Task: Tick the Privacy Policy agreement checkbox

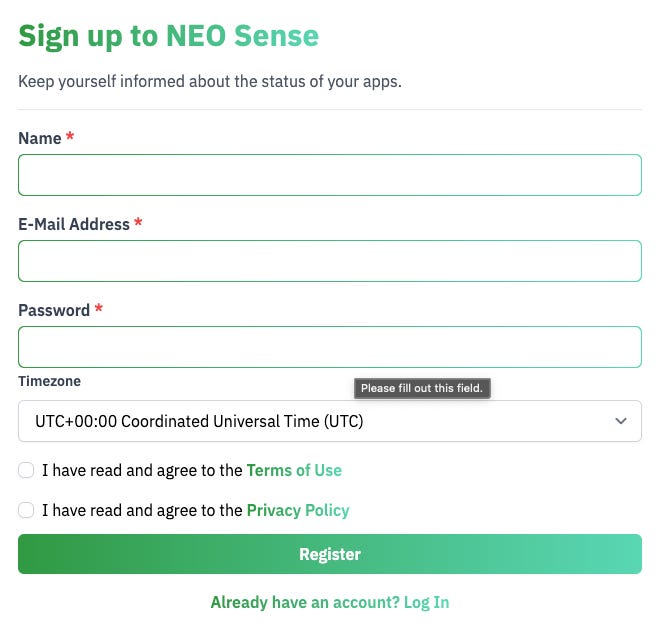Action: pos(27,510)
